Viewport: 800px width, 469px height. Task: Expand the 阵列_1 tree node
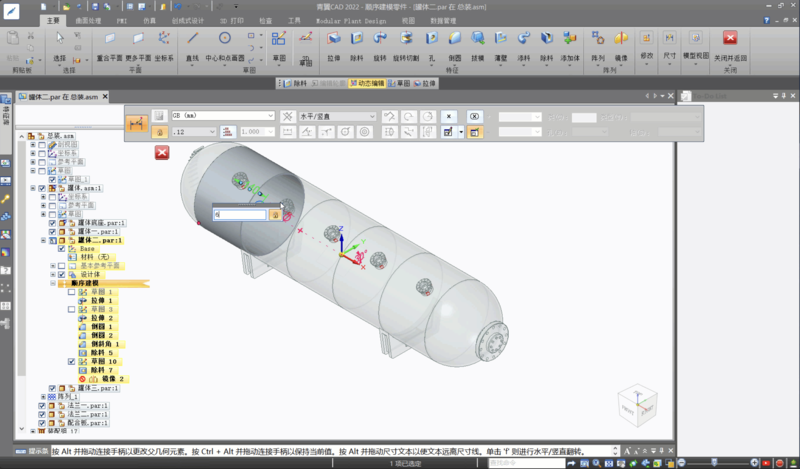[x=42, y=397]
